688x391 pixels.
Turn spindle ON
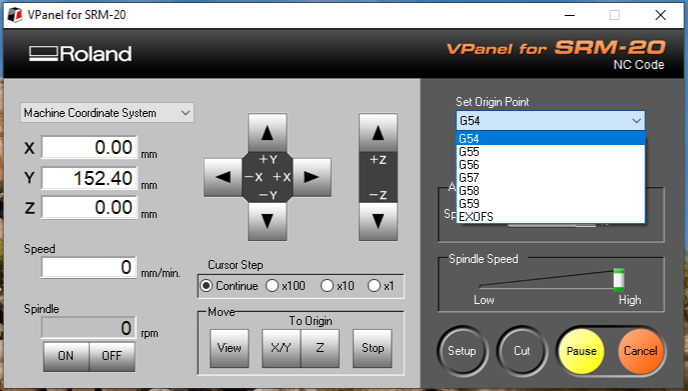[x=66, y=356]
